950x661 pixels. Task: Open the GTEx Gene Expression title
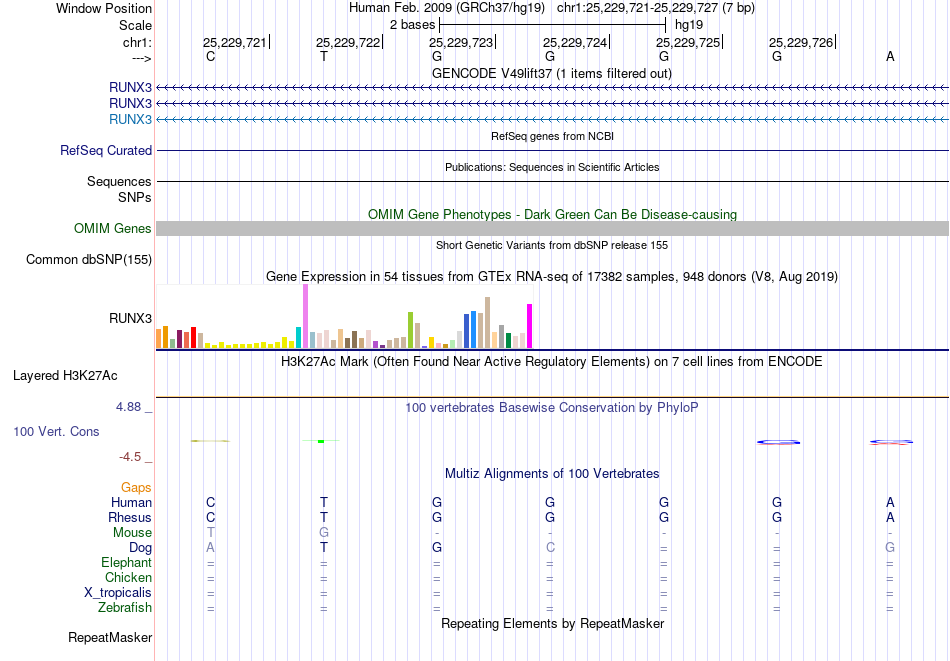click(552, 276)
